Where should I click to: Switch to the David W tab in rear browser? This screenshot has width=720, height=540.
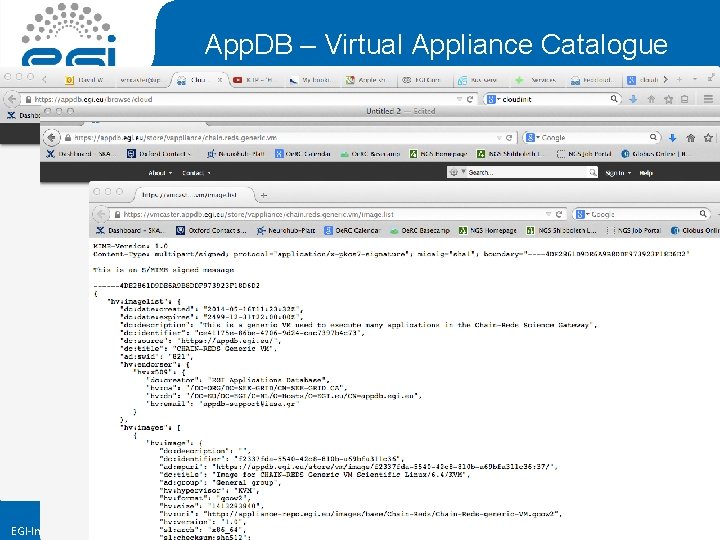pyautogui.click(x=85, y=80)
